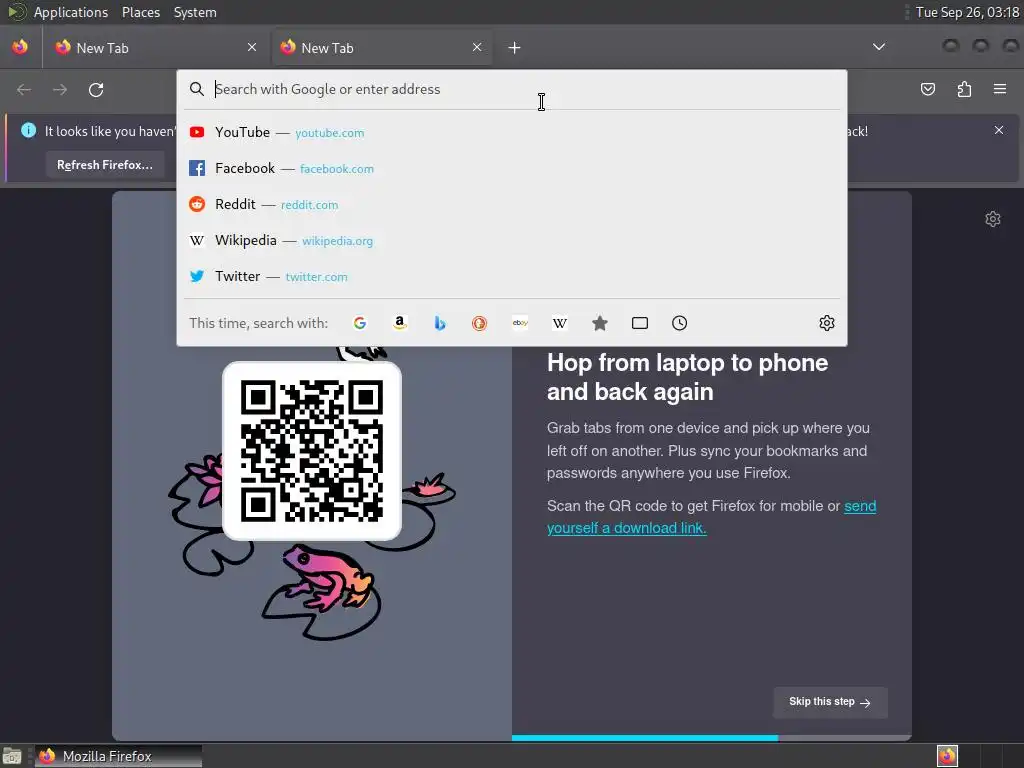List all tabs dropdown arrow
The height and width of the screenshot is (768, 1024).
coord(879,47)
